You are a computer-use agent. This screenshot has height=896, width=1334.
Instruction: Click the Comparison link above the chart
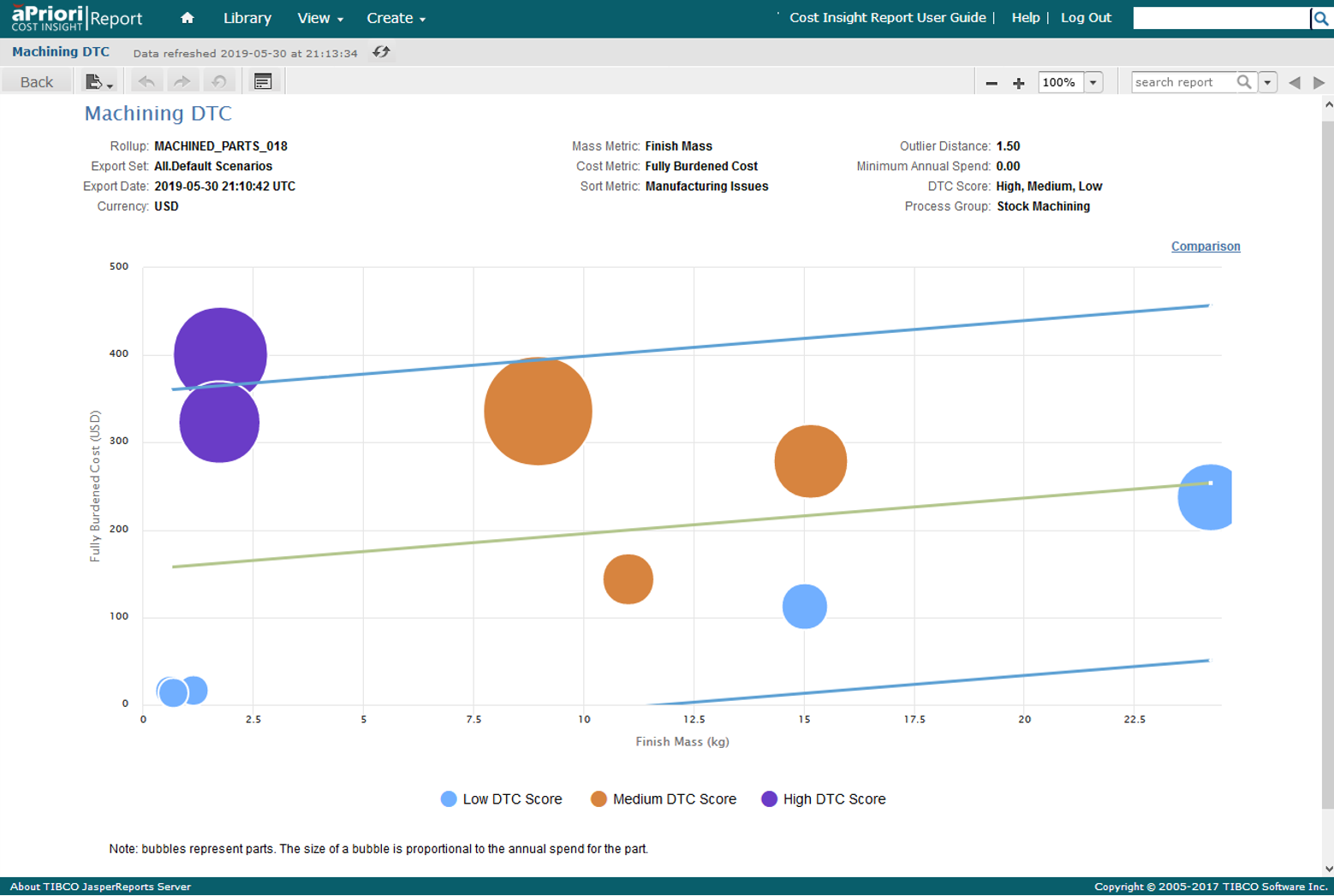coord(1205,246)
